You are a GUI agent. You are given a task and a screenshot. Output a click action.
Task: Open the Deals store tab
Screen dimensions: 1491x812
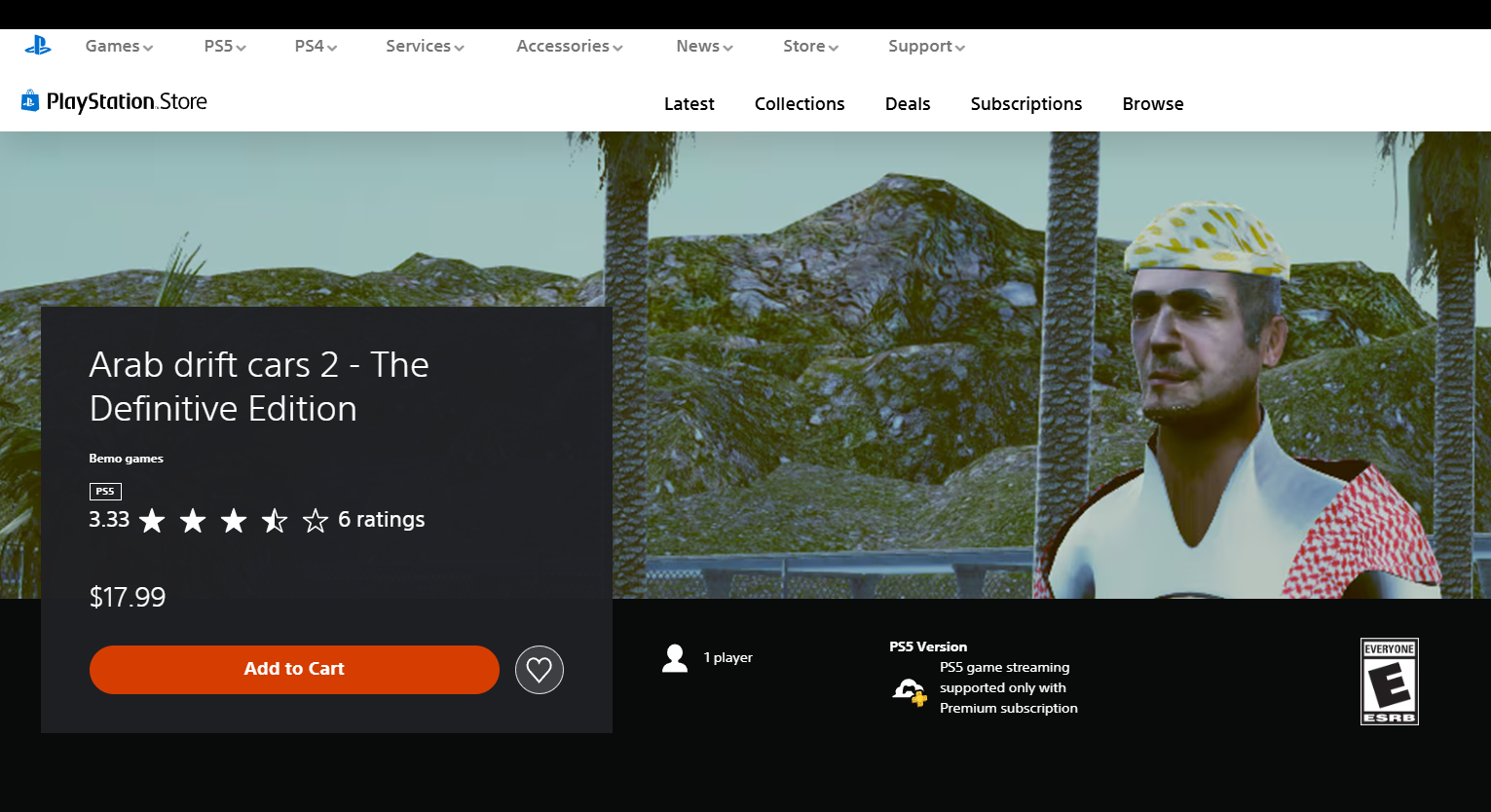[908, 104]
